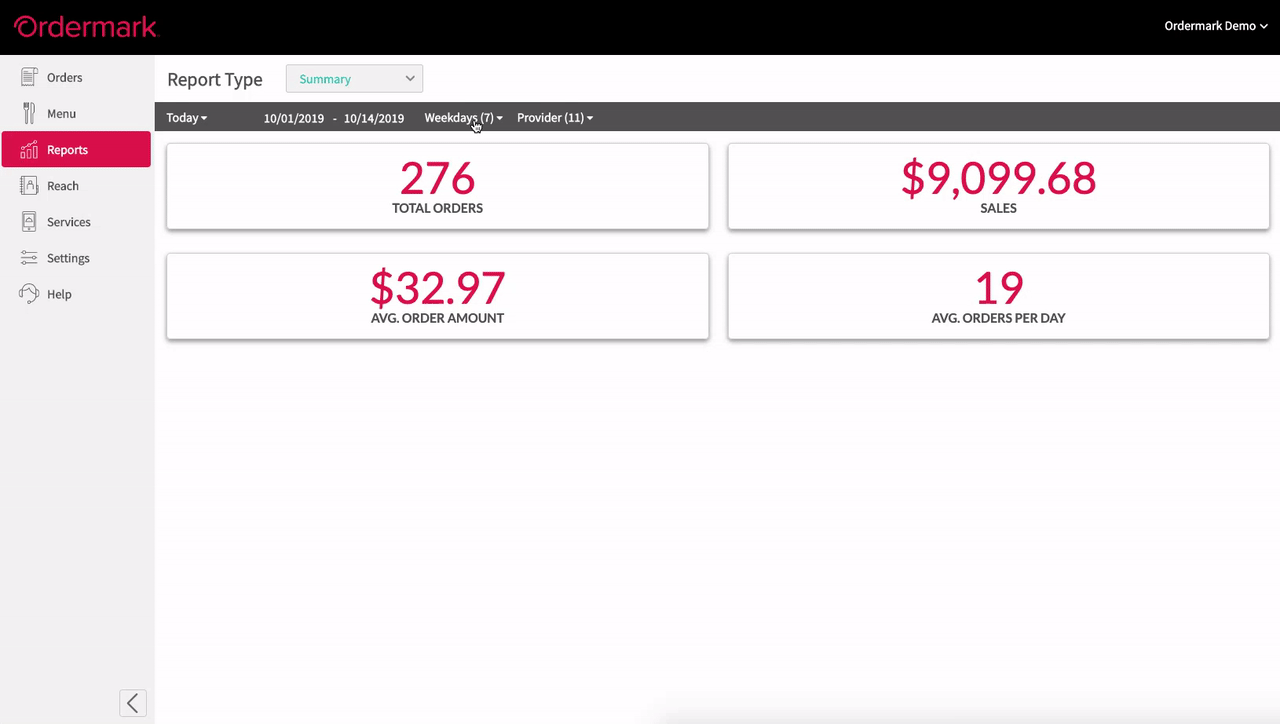Expand the Today date range dropdown
Screen dimensions: 1280x724
[187, 118]
